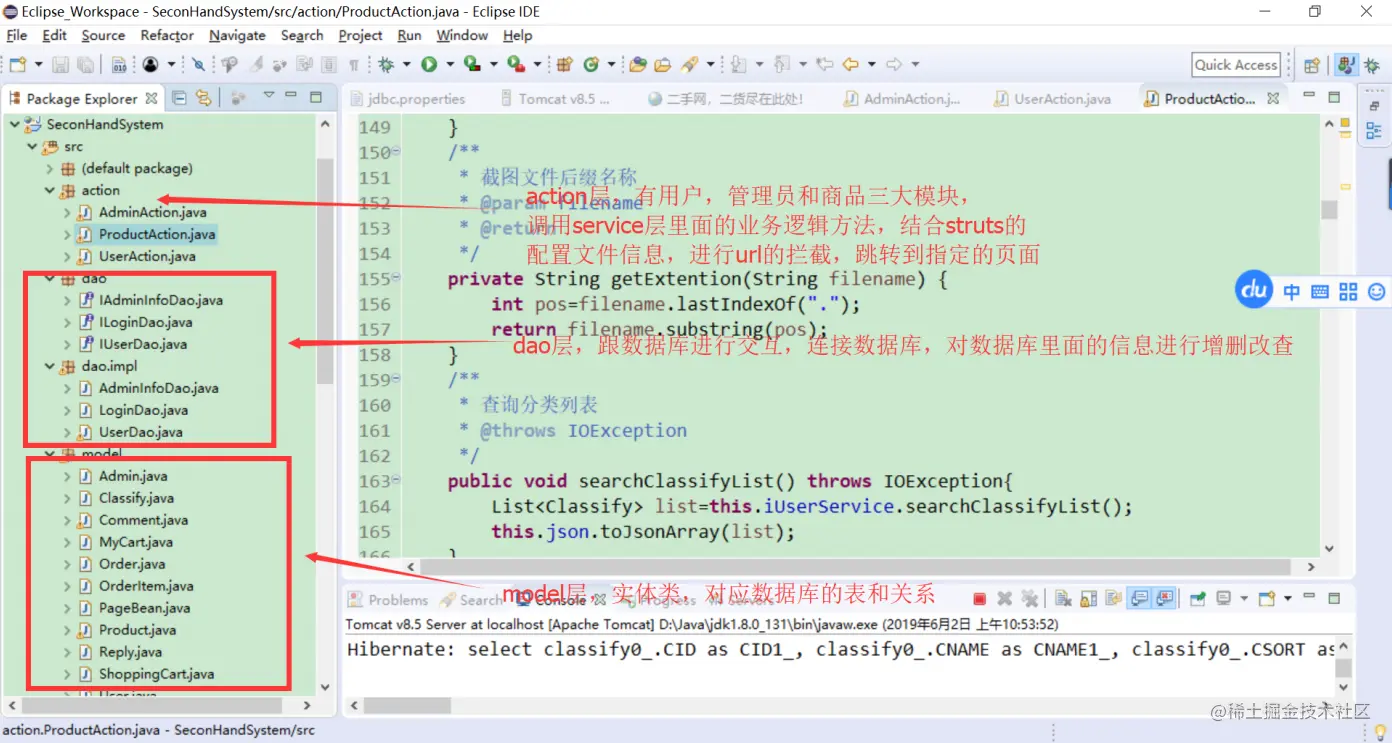The height and width of the screenshot is (743, 1392).
Task: Click the Run Last Tool external tools icon
Action: [516, 64]
